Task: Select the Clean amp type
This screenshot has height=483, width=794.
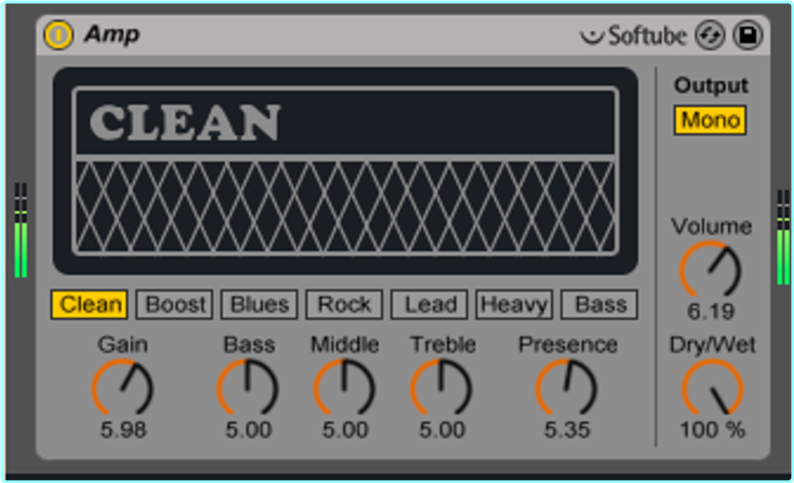Action: 89,305
